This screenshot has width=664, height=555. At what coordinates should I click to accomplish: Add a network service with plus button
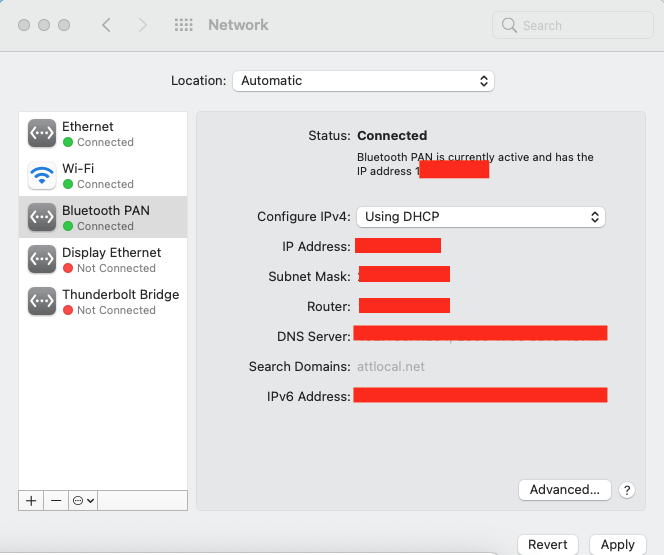pyautogui.click(x=31, y=501)
